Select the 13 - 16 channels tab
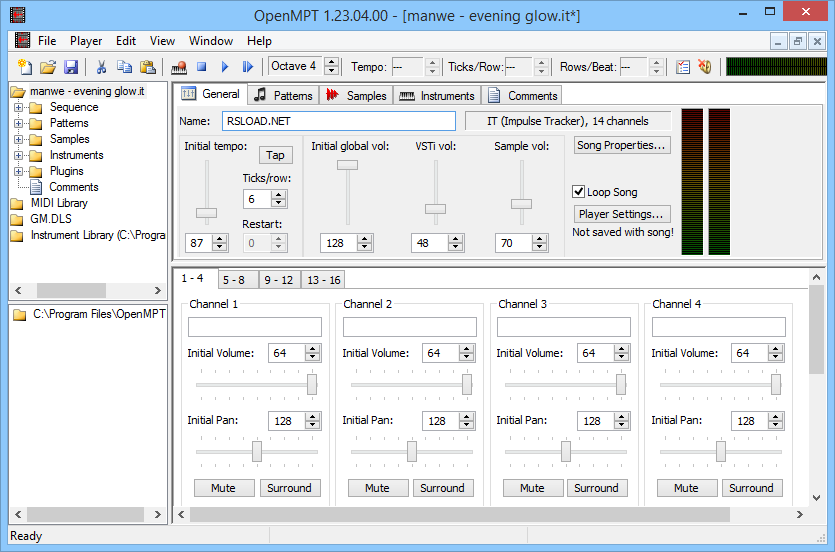Viewport: 835px width, 552px height. pyautogui.click(x=323, y=280)
